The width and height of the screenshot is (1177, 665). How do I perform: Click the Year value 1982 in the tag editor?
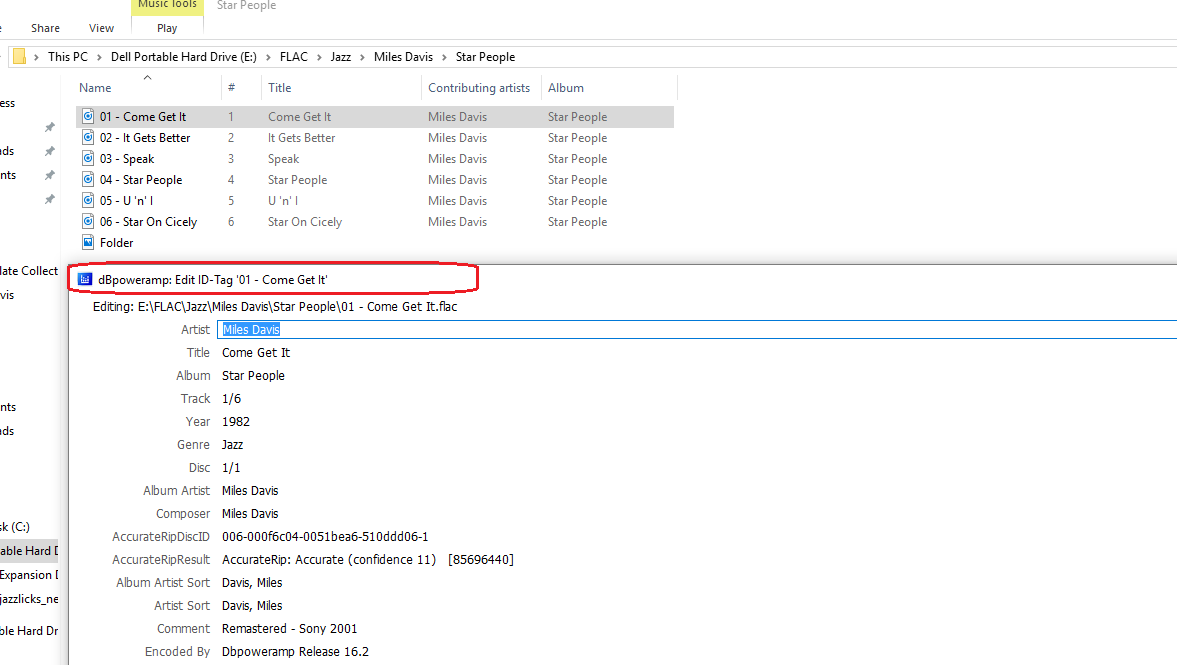pyautogui.click(x=236, y=422)
